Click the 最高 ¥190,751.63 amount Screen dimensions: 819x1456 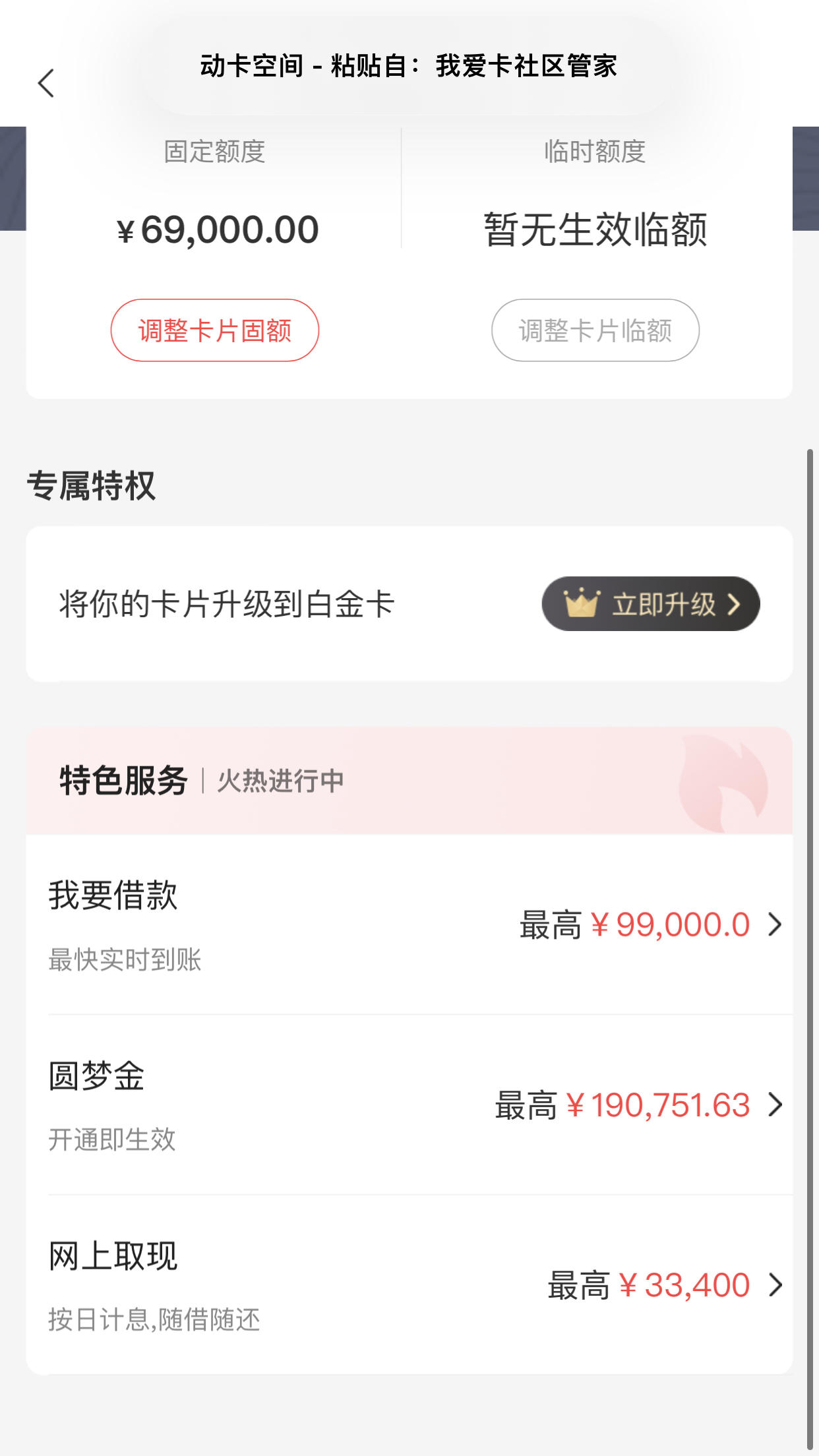[x=622, y=1105]
